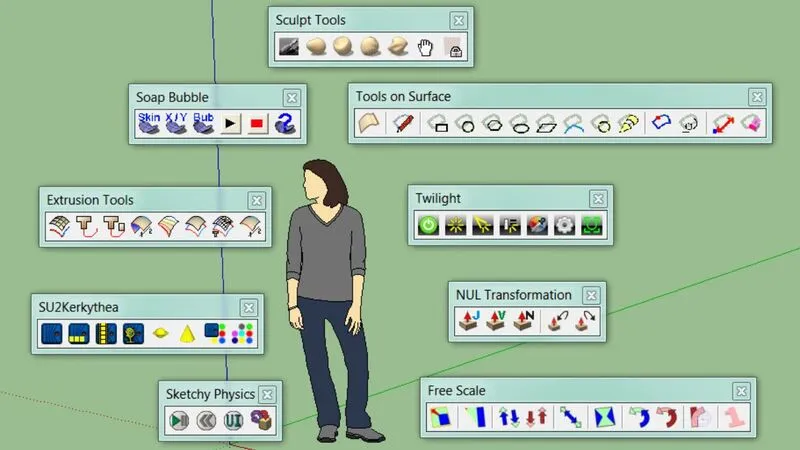Screen dimensions: 800x450
Task: Click the beige surface icon in Tools on Surface
Action: [369, 123]
